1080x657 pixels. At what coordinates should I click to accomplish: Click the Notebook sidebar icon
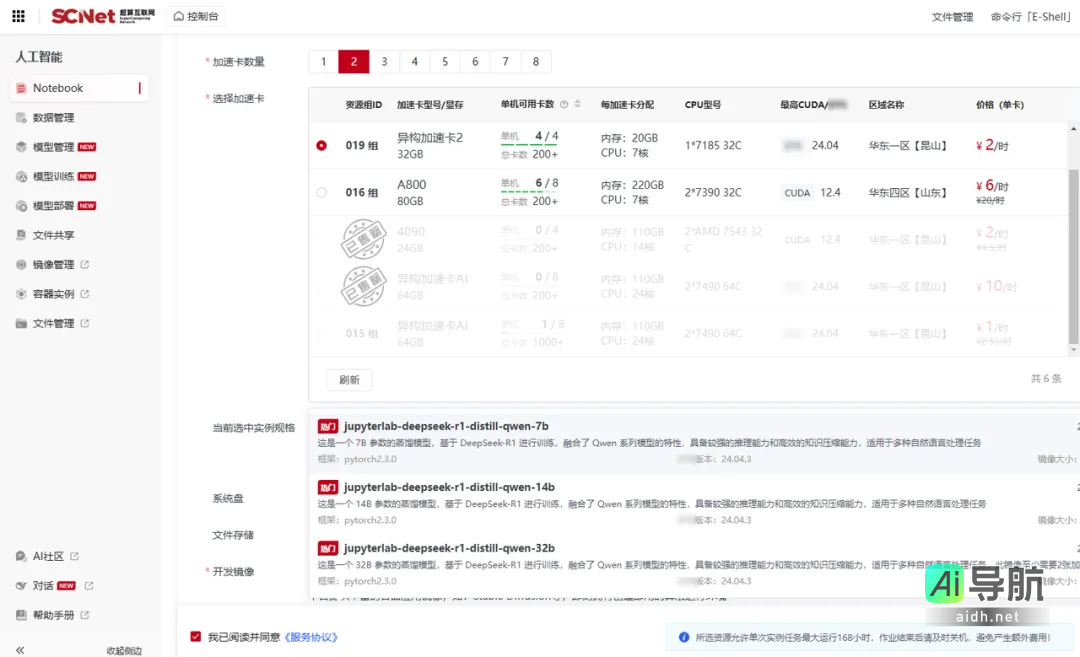point(21,88)
